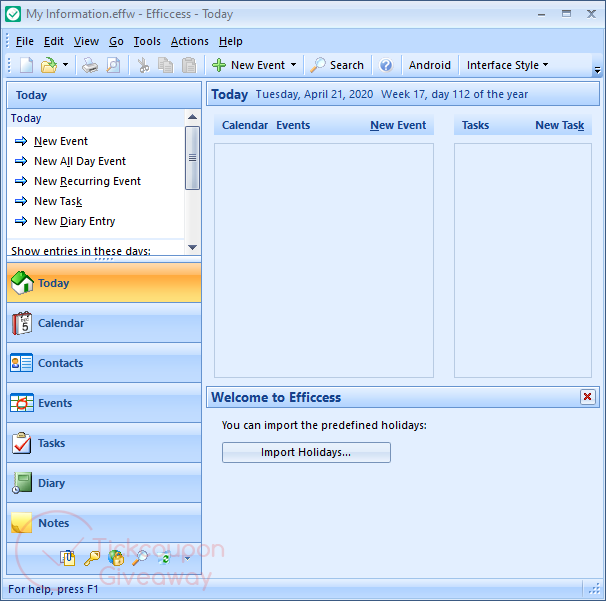Select the Today navigation house icon
The image size is (606, 601).
coord(22,283)
